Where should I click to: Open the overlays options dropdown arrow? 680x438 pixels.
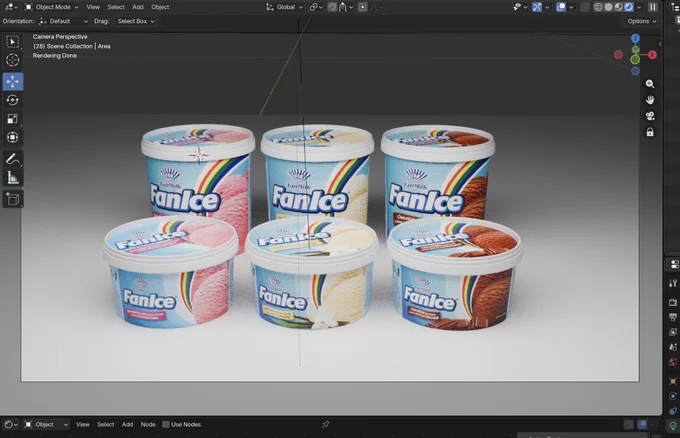coord(571,7)
